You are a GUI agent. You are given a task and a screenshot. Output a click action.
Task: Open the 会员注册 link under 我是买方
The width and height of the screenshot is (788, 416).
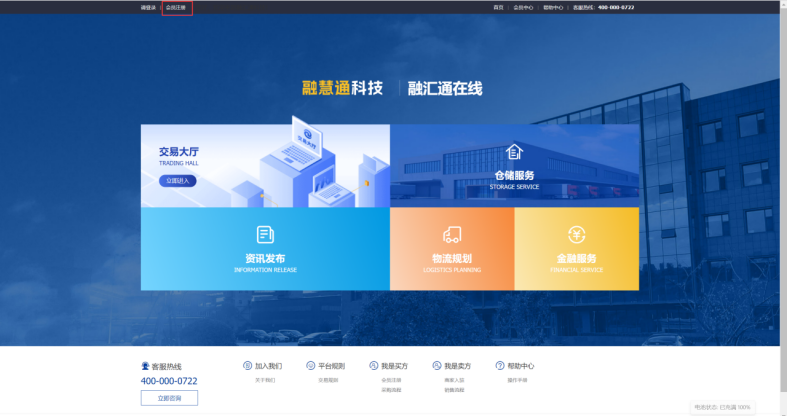391,380
